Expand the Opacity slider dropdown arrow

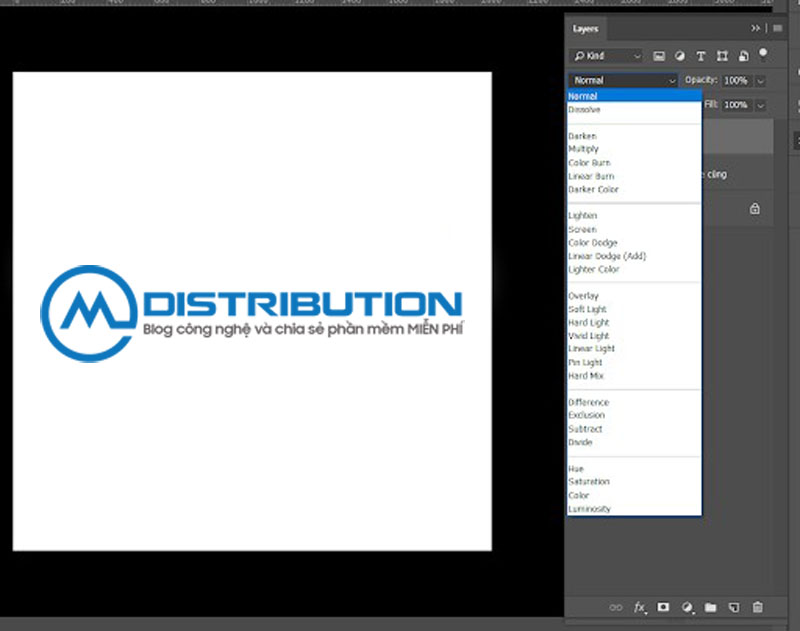pos(761,80)
